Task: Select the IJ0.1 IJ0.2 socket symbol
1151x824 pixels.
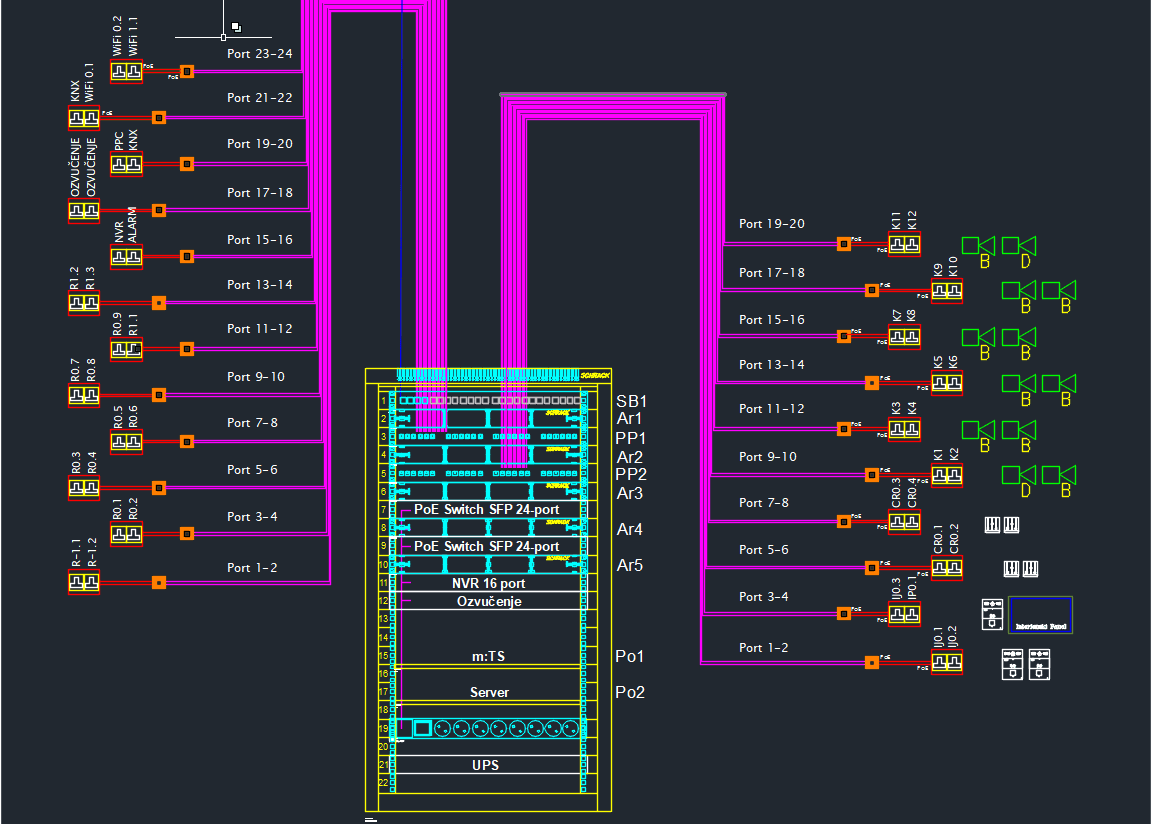Action: point(946,662)
